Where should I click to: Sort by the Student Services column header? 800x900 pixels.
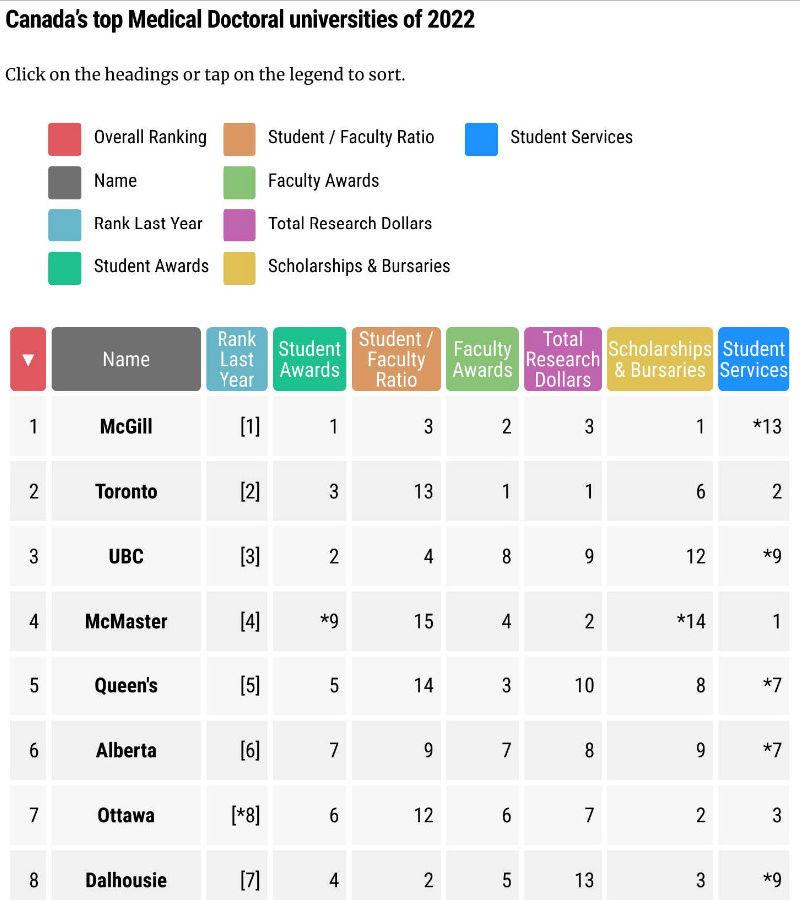pos(754,359)
